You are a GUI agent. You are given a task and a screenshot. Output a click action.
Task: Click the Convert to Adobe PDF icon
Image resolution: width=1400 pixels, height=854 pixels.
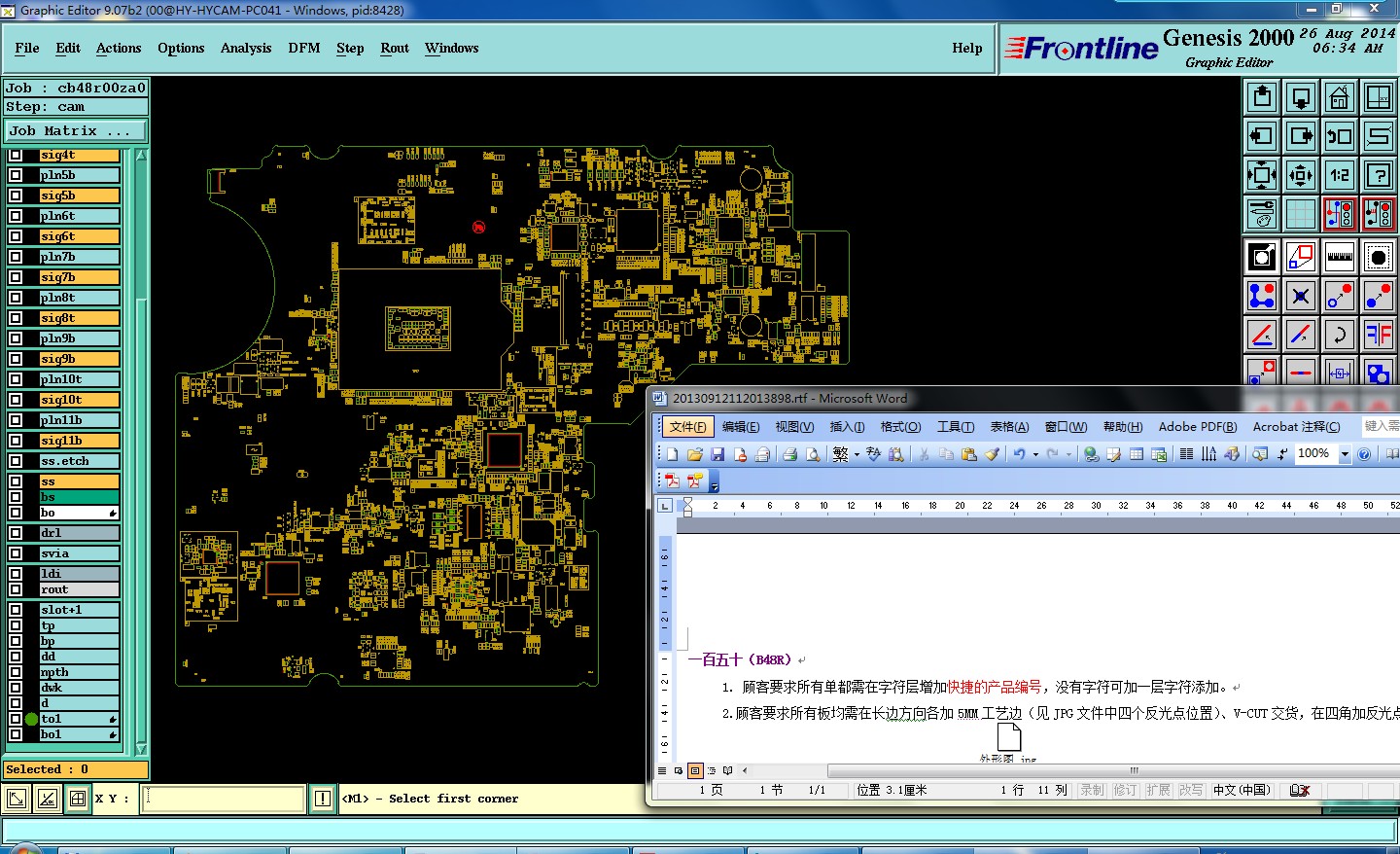671,480
